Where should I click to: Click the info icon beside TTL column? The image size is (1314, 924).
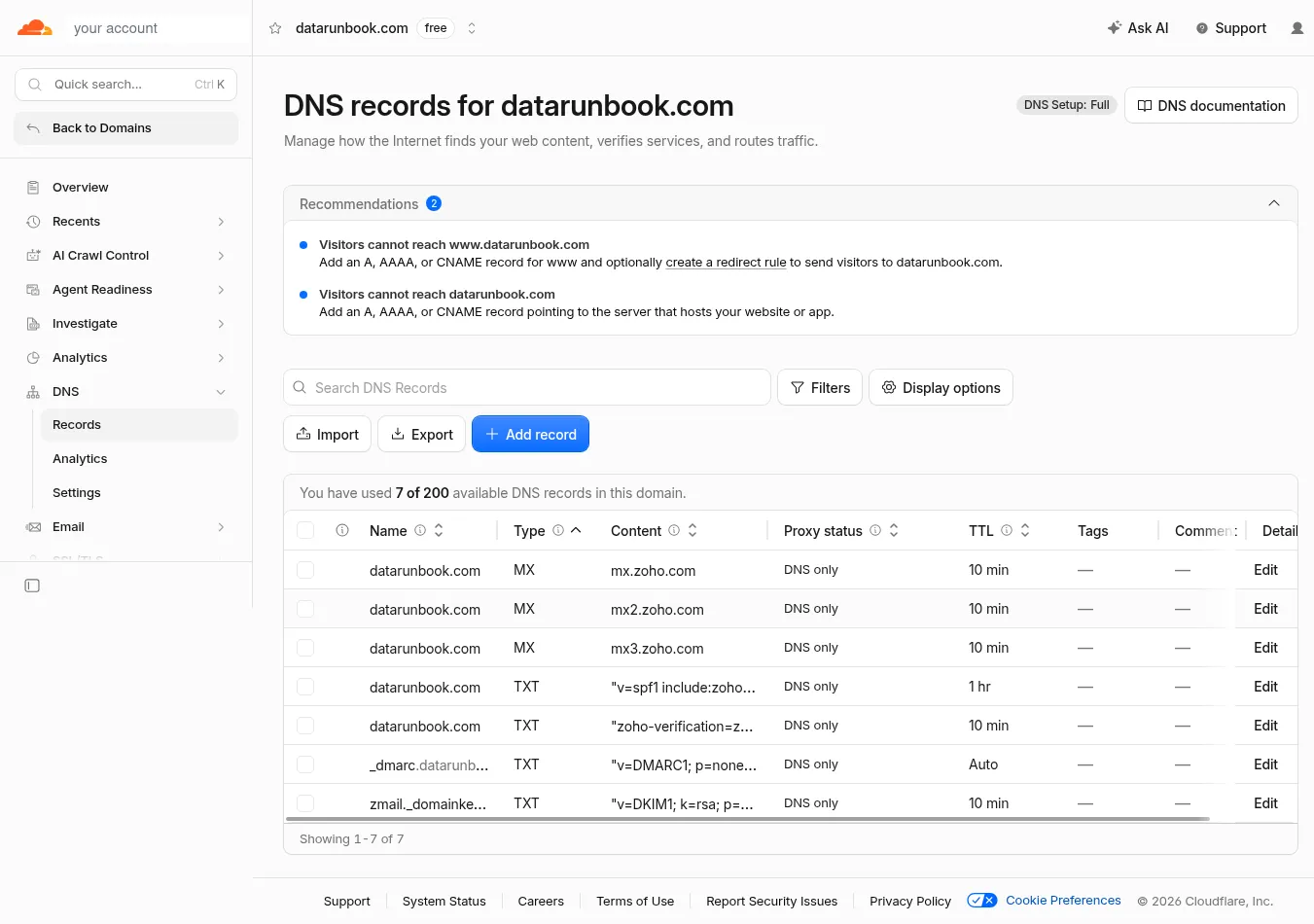[x=1007, y=530]
